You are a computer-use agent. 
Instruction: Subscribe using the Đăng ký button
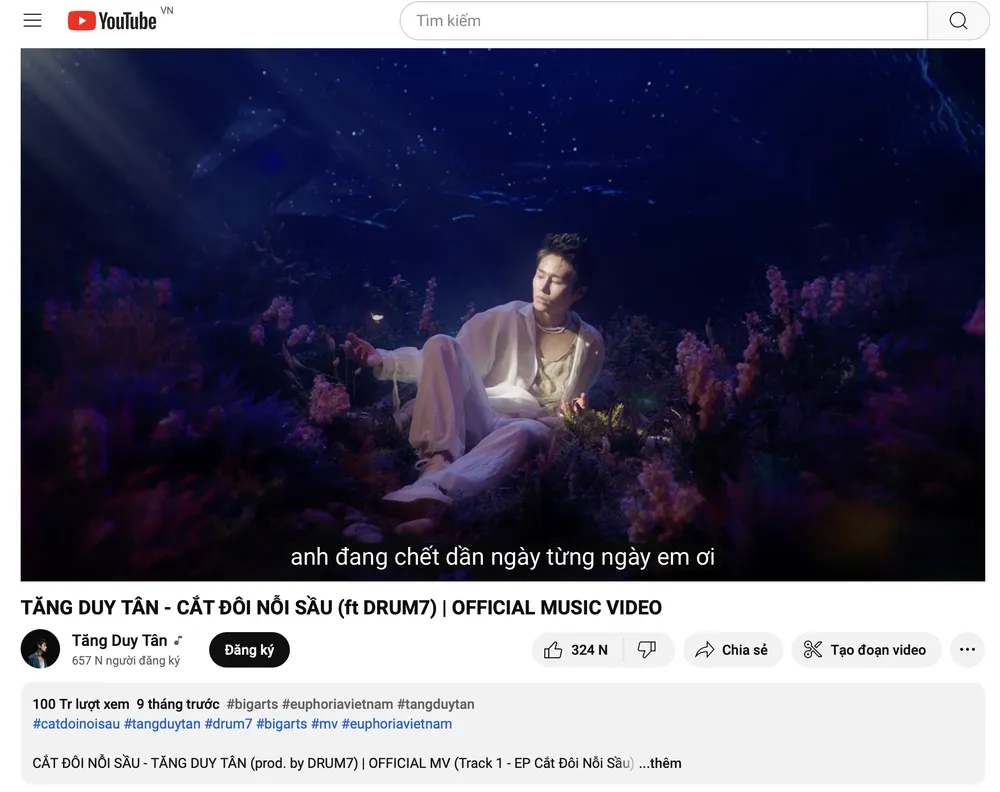249,650
